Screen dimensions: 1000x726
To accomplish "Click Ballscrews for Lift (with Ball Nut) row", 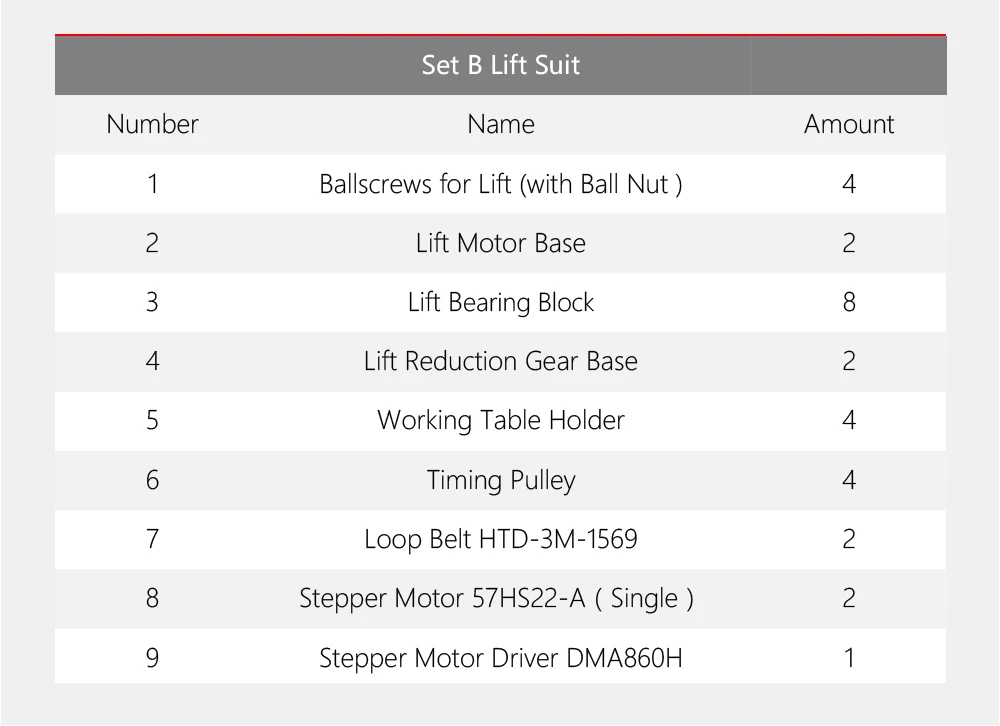I will (x=501, y=184).
